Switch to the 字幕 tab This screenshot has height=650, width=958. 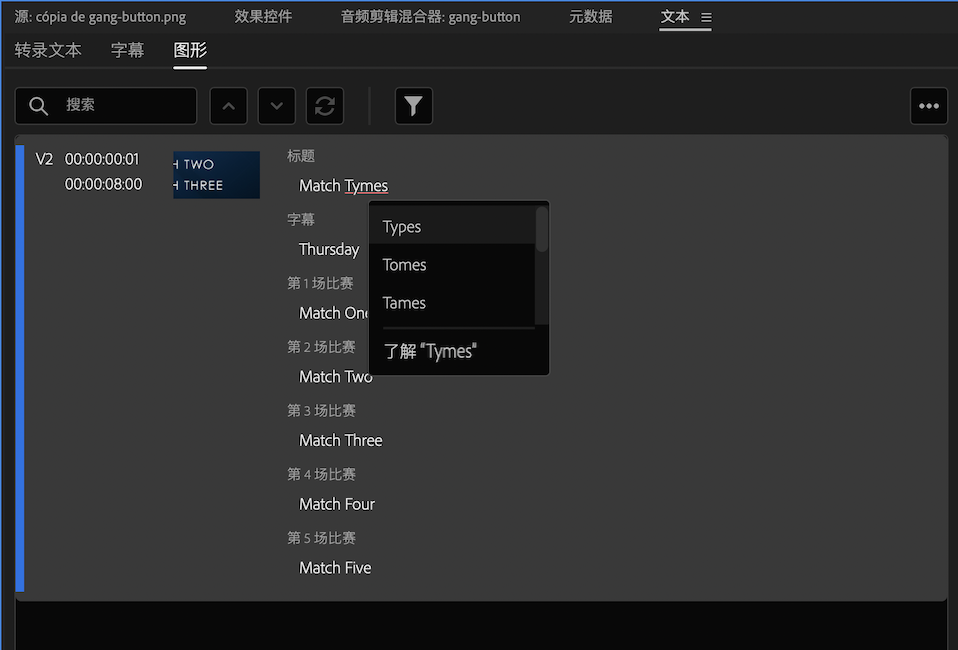(x=128, y=50)
